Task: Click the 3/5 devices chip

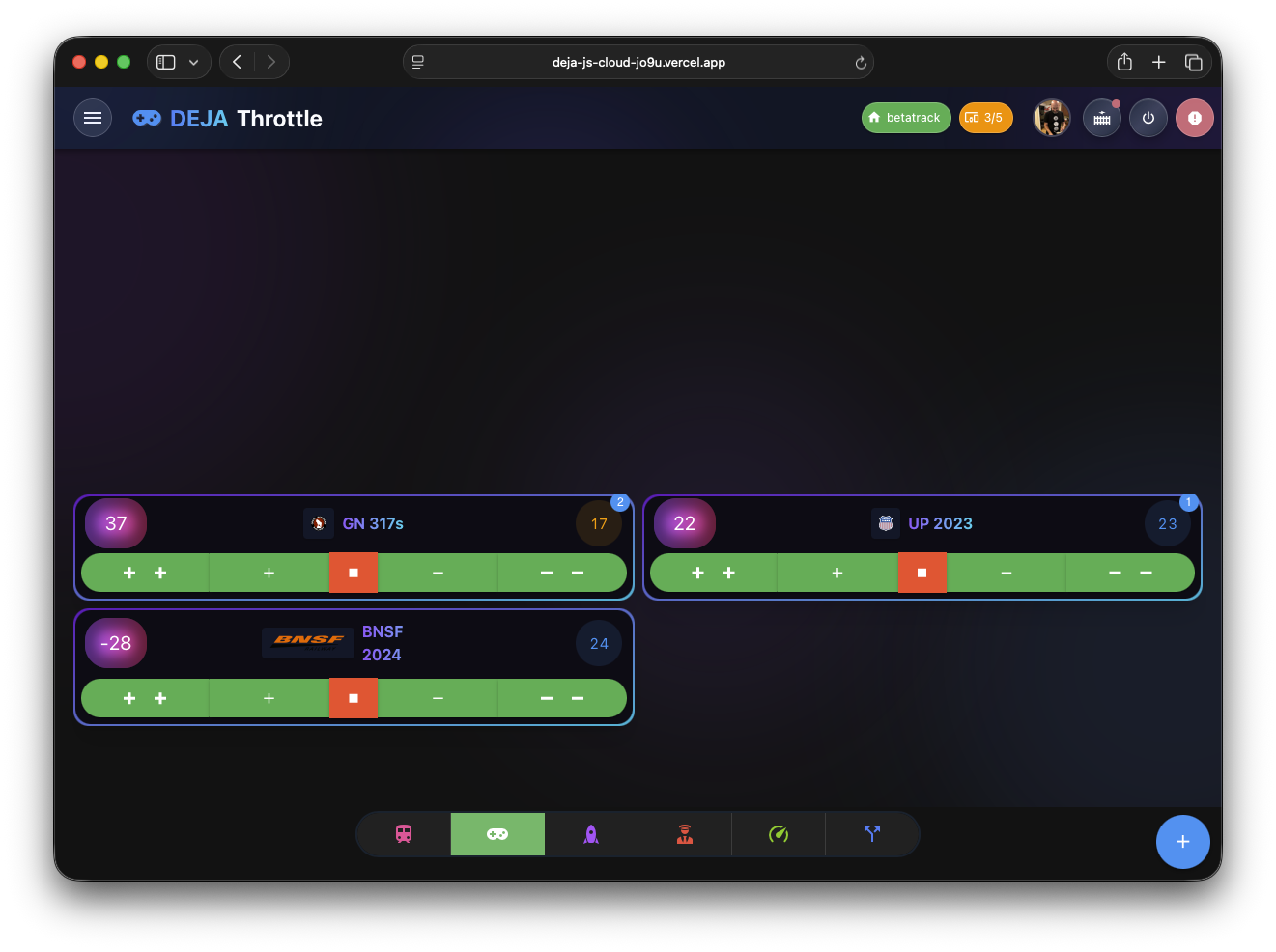Action: tap(984, 118)
